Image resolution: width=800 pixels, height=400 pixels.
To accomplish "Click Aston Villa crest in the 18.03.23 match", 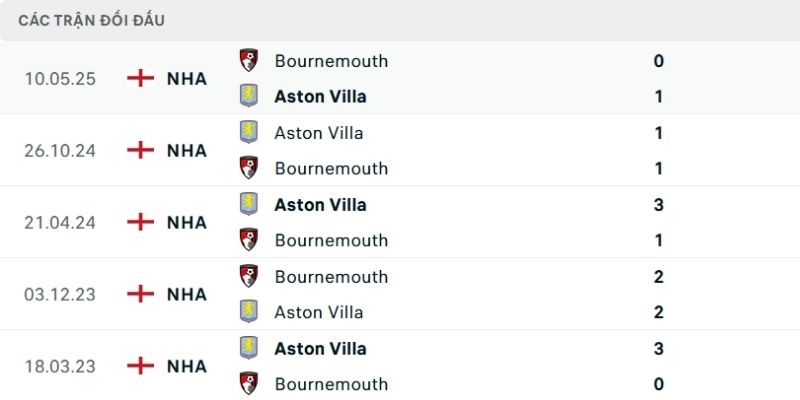I will (x=249, y=348).
